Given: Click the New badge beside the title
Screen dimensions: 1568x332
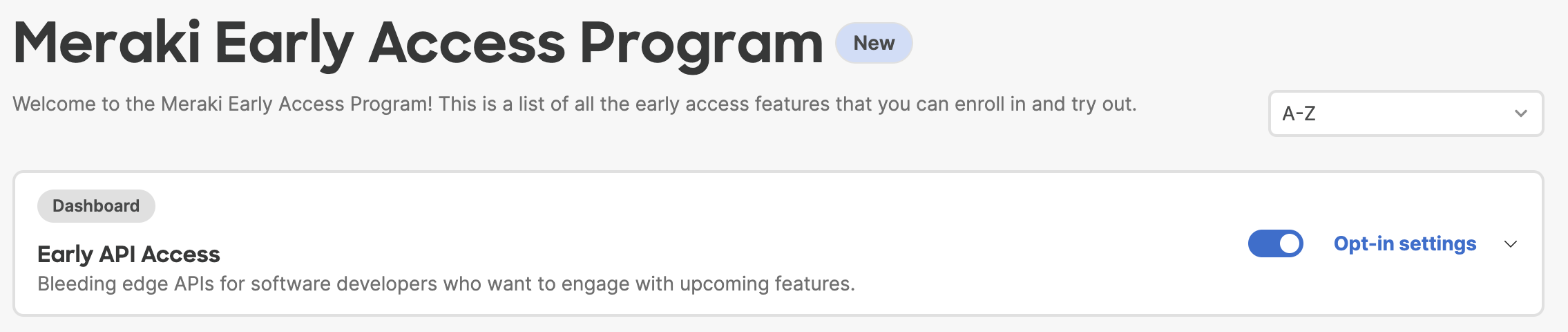Looking at the screenshot, I should coord(874,43).
